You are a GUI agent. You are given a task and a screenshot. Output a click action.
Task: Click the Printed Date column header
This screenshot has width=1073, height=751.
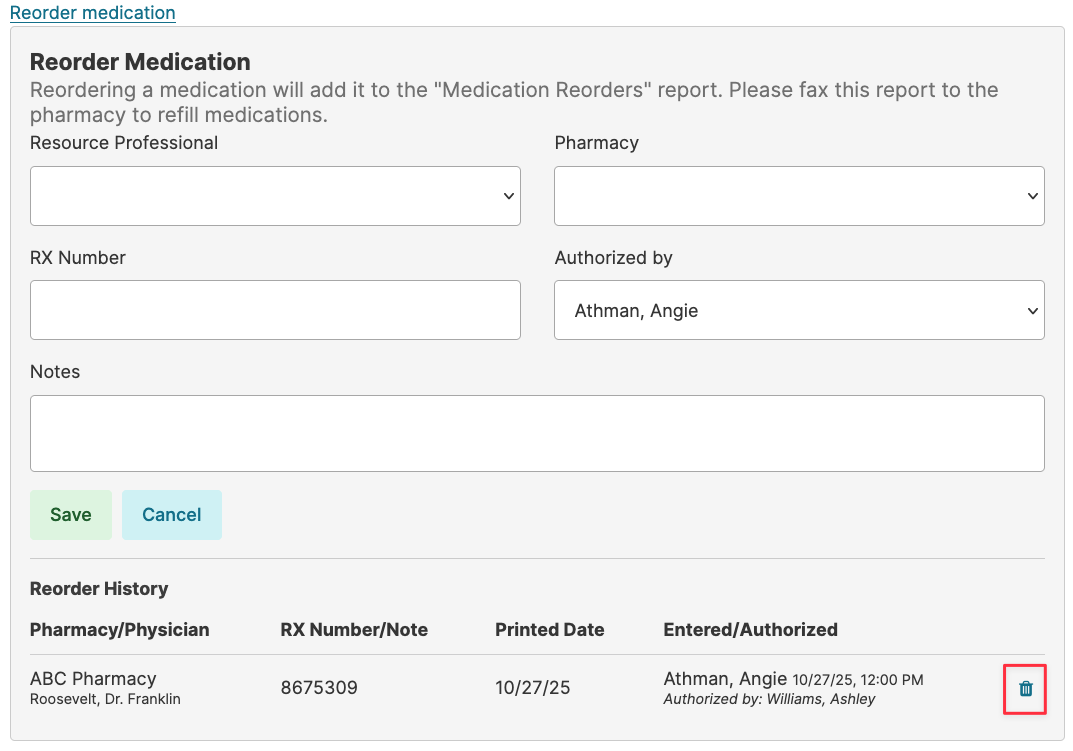549,630
